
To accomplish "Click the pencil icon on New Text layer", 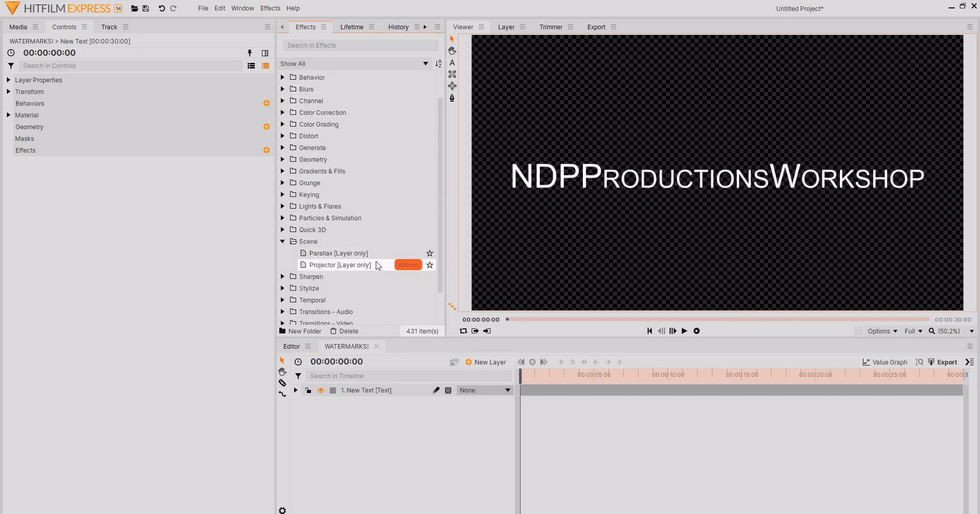I will (436, 390).
